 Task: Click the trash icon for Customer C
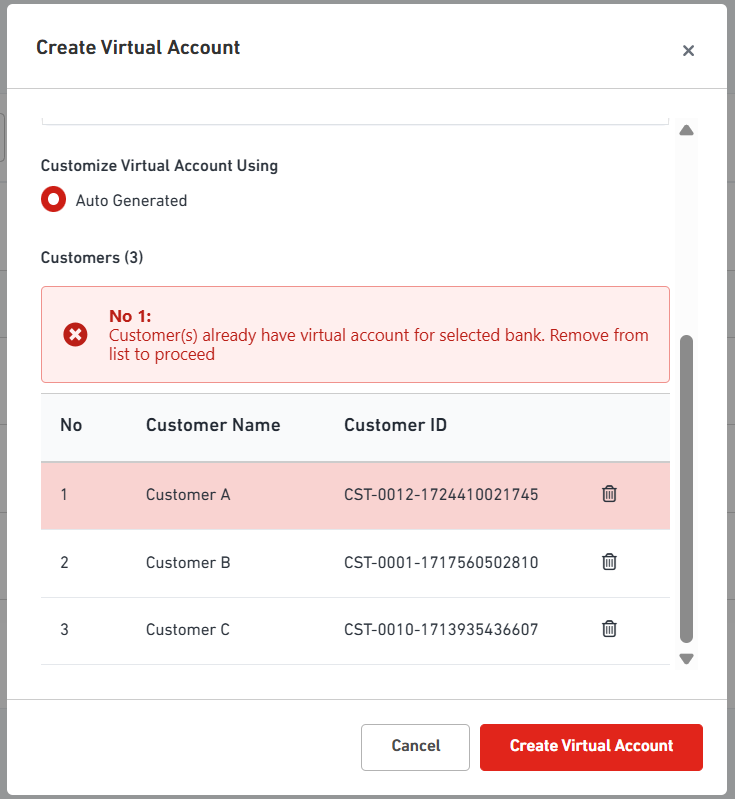pos(609,629)
